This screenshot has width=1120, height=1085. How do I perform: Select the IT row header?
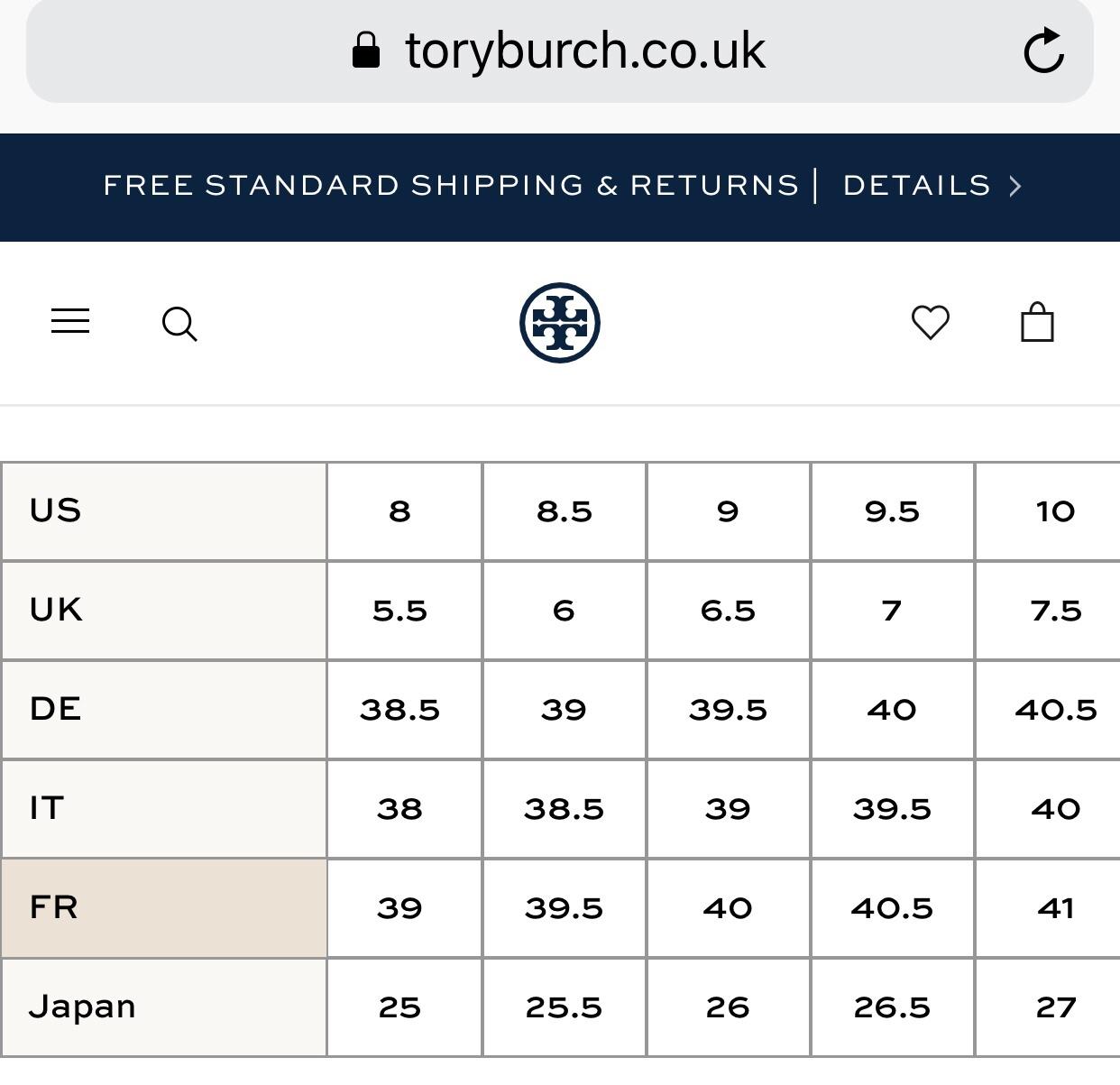[163, 809]
